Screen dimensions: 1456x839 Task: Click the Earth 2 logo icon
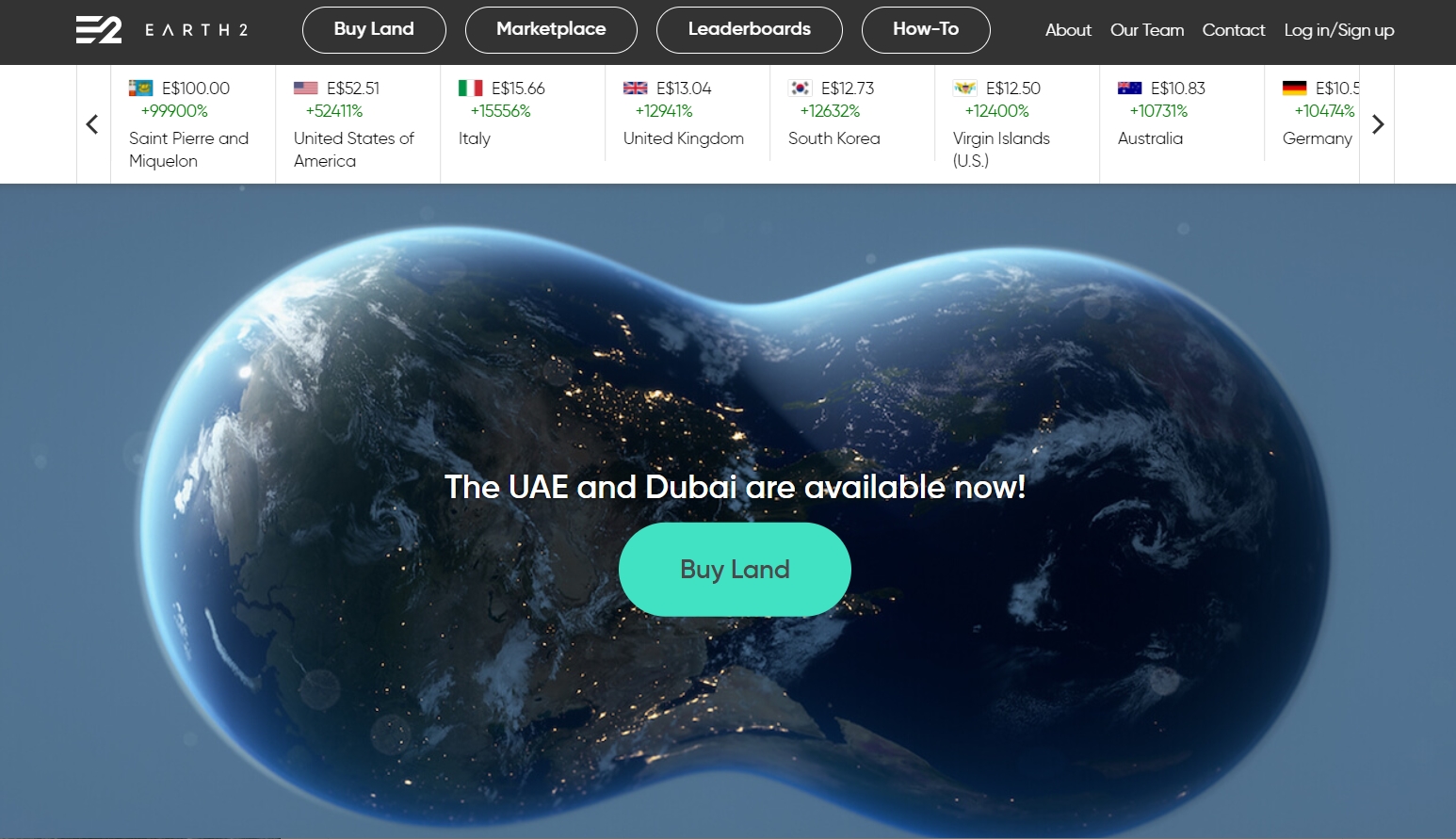99,30
